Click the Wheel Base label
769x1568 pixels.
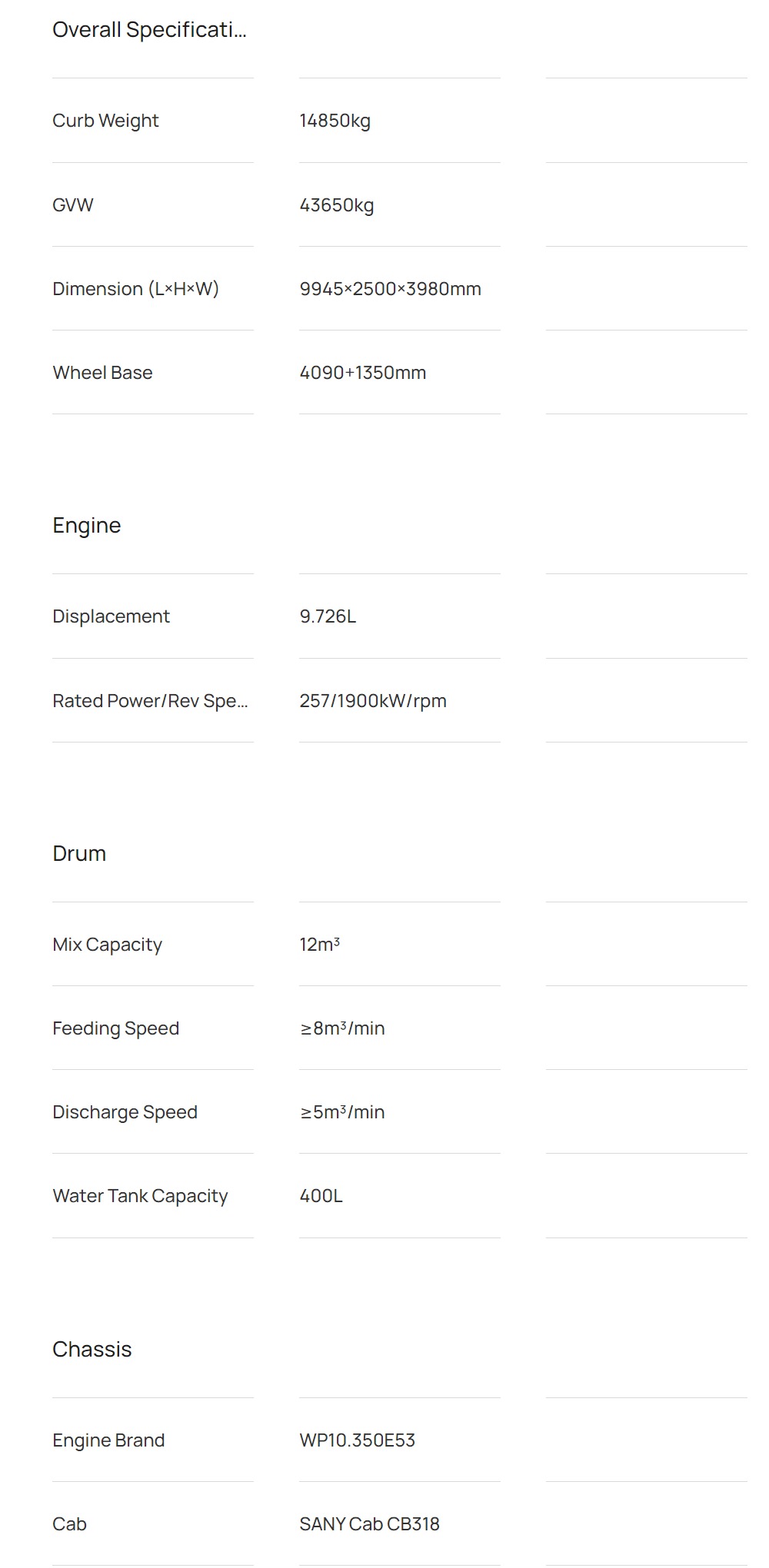[x=102, y=373]
